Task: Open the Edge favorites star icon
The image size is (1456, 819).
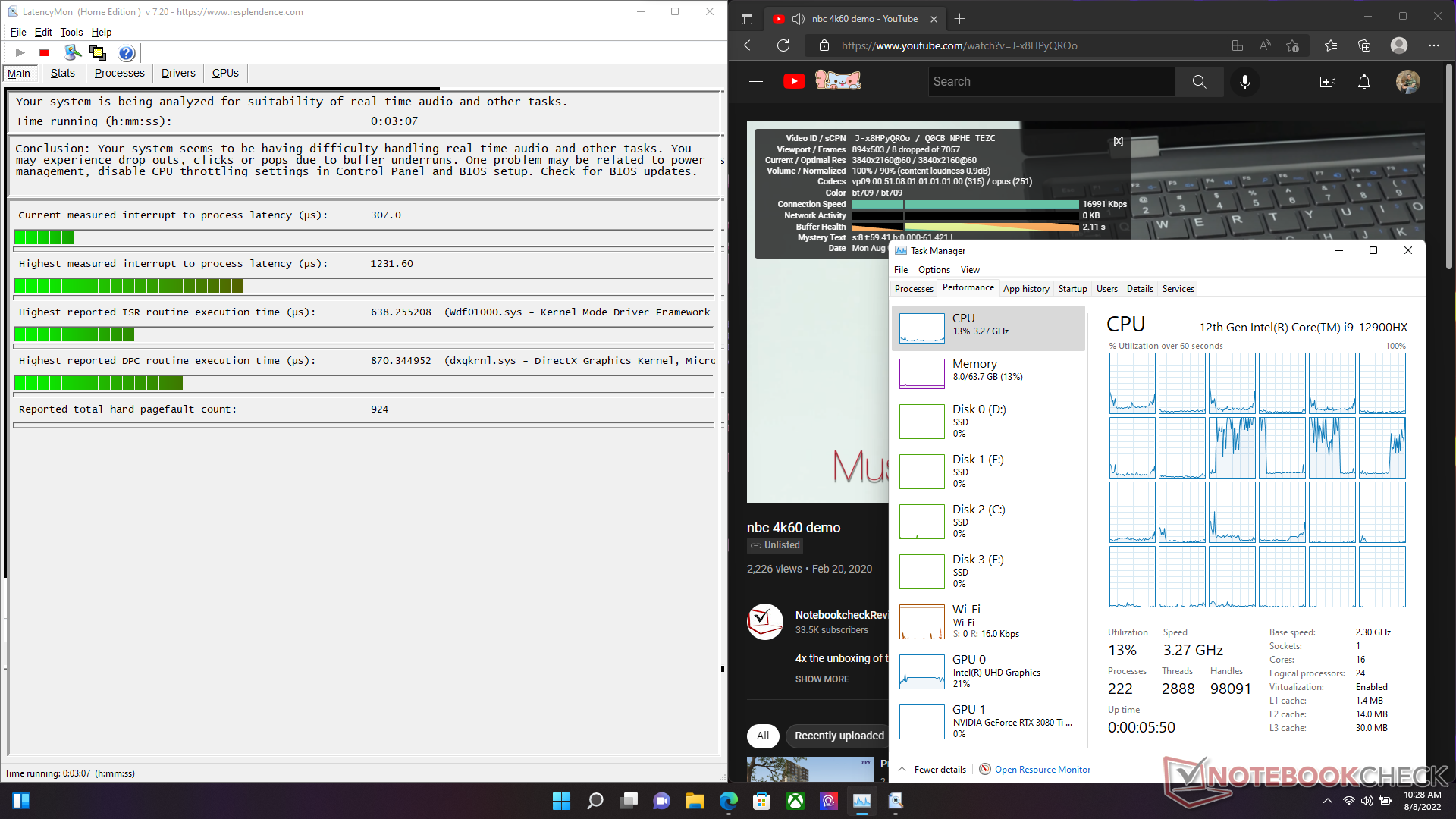Action: pos(1331,45)
